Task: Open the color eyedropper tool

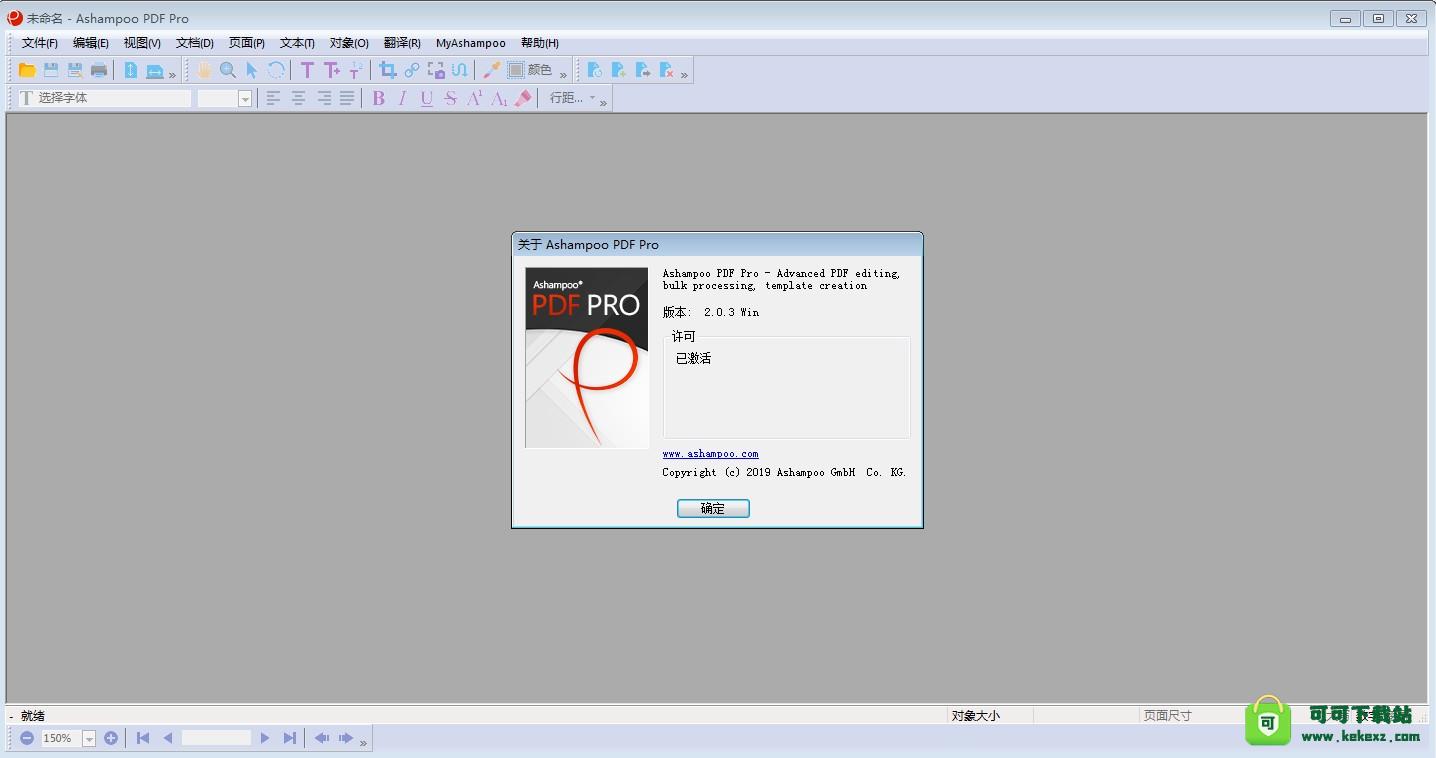Action: (x=491, y=70)
